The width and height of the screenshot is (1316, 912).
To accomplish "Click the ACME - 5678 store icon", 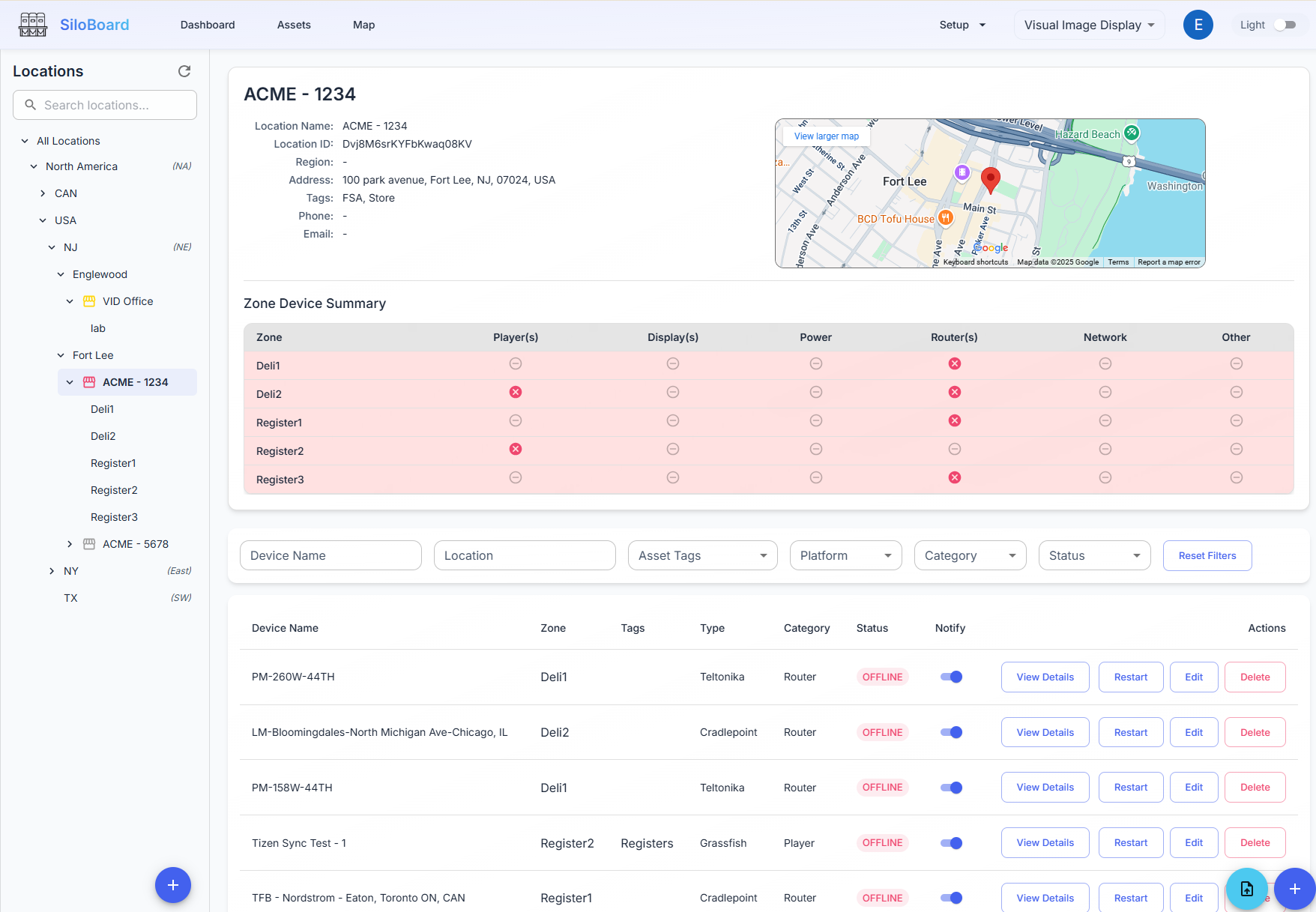I will click(x=89, y=544).
